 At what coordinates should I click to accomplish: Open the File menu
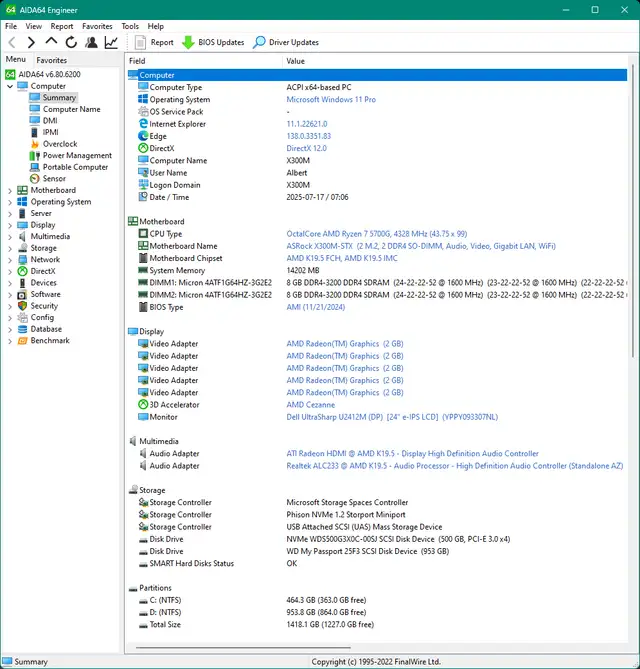click(11, 26)
